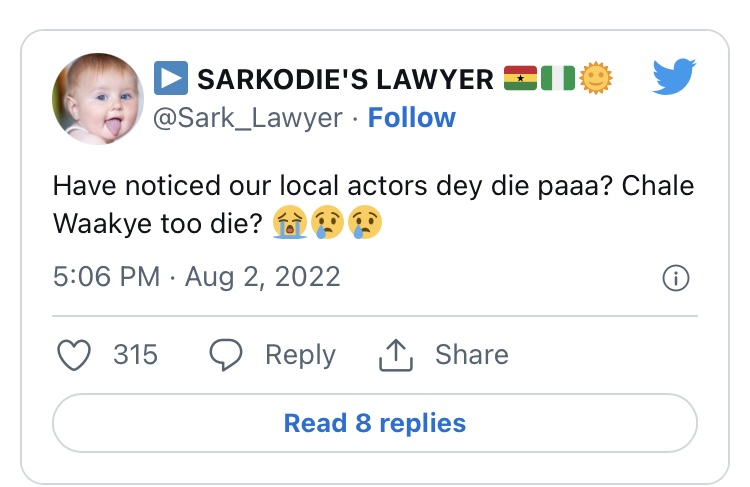Viewport: 750px width, 487px height.
Task: Open SARKODIE'S LAWYER display name profile
Action: [345, 78]
